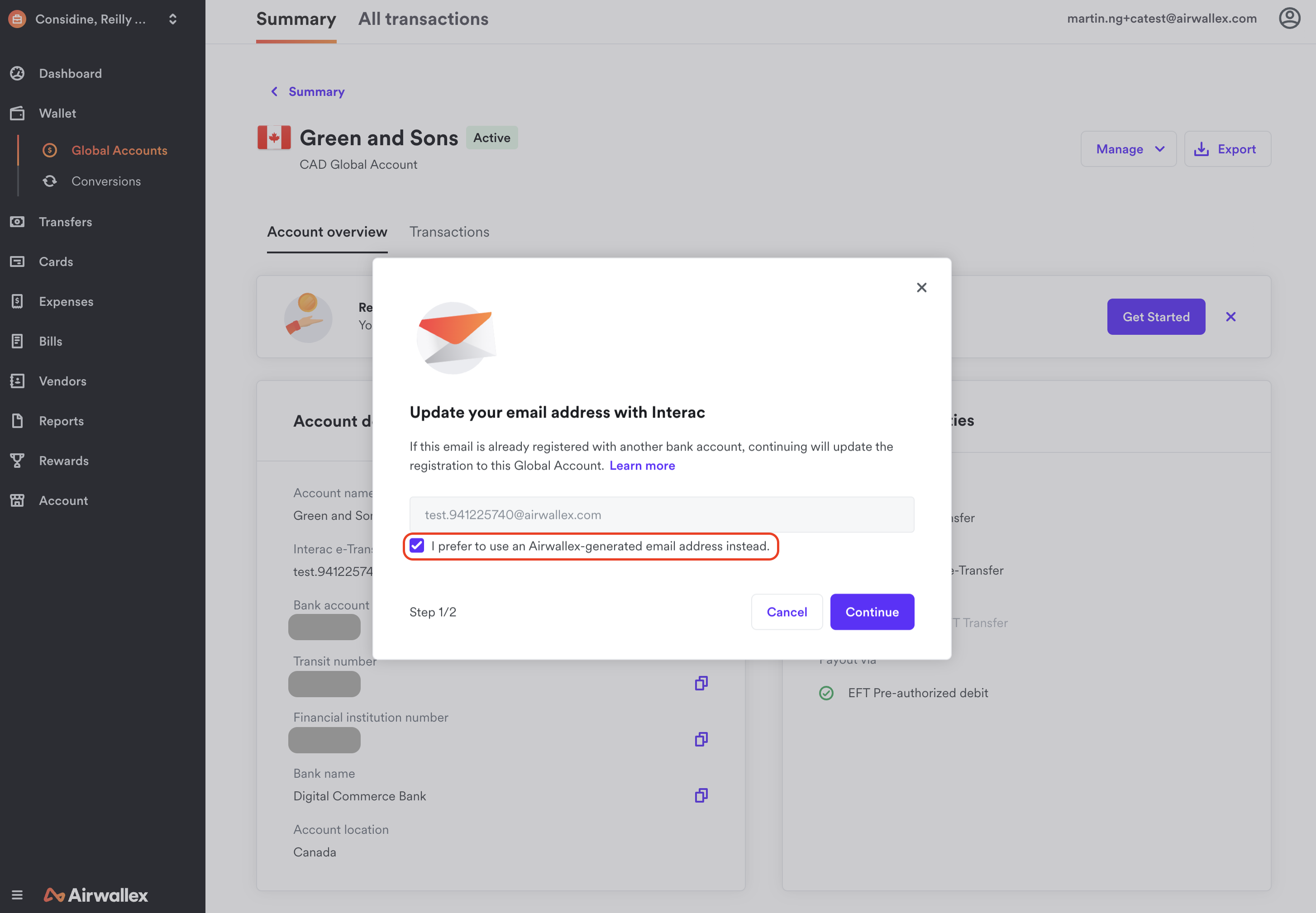Close the Interac email dialog
Image resolution: width=1316 pixels, height=913 pixels.
tap(921, 287)
